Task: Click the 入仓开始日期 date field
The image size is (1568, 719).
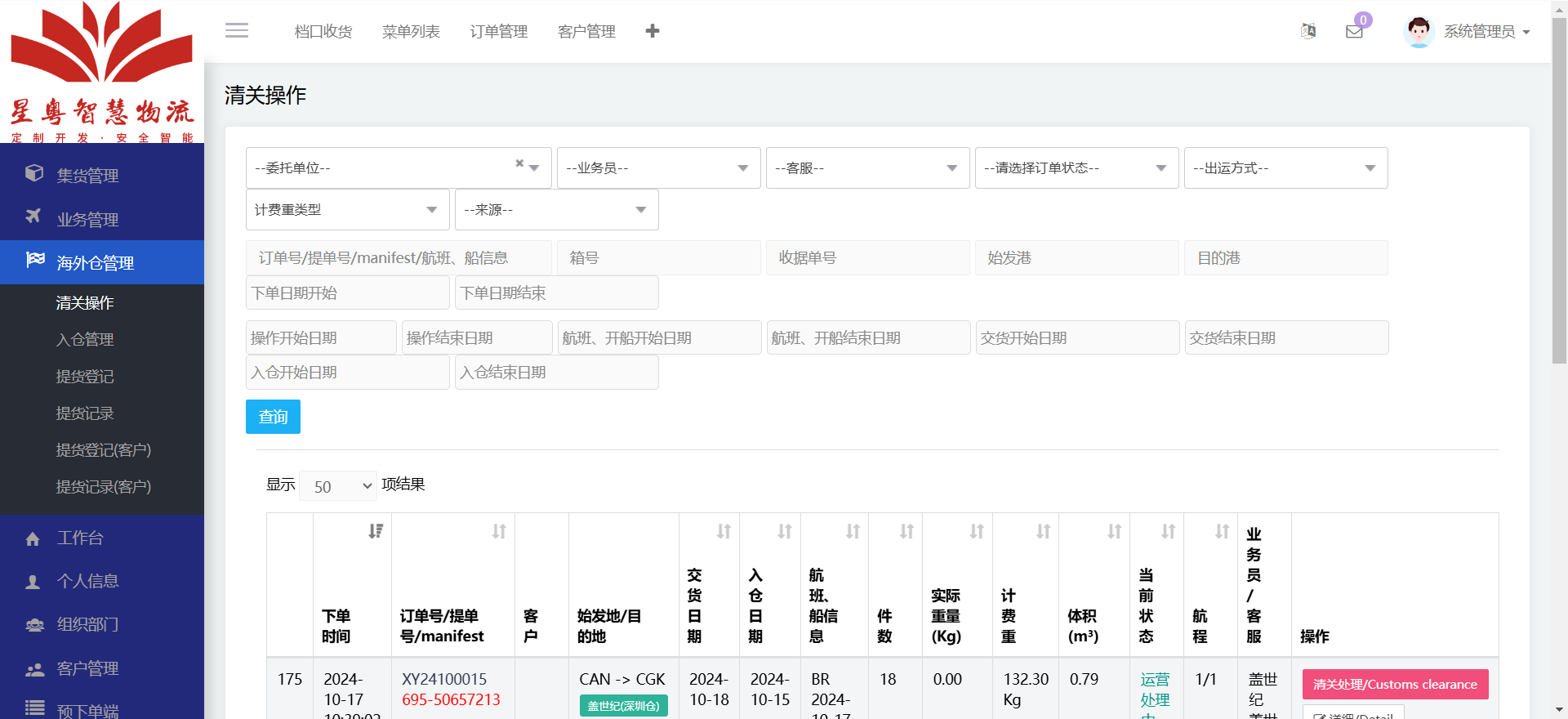Action: (x=348, y=373)
